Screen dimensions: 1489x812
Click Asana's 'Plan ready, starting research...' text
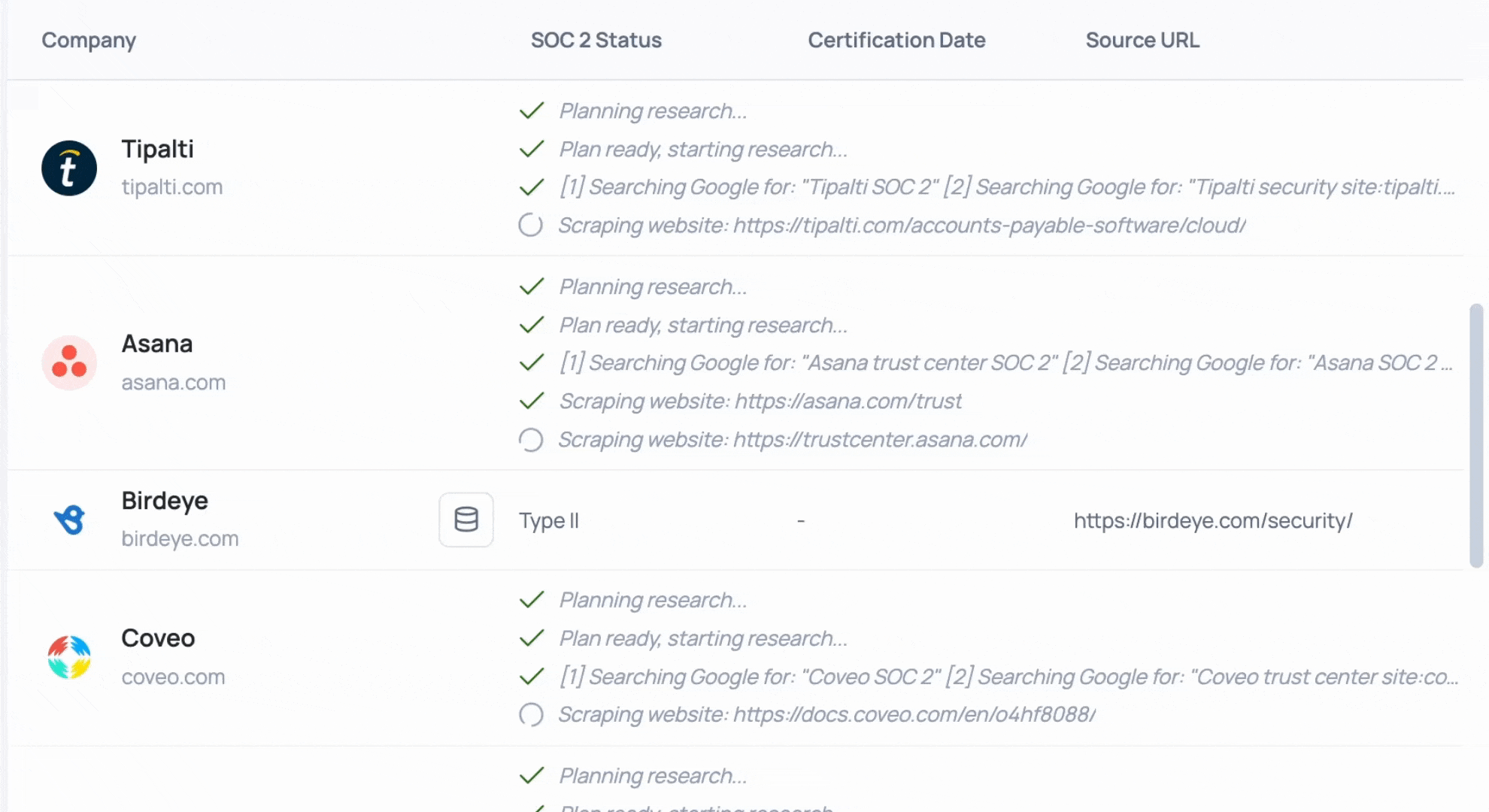(703, 326)
